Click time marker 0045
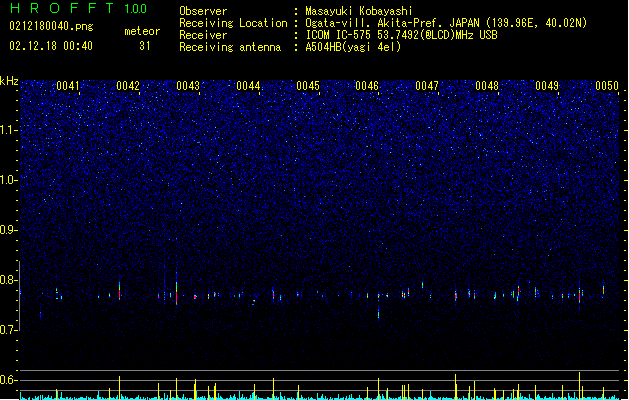 click(308, 85)
